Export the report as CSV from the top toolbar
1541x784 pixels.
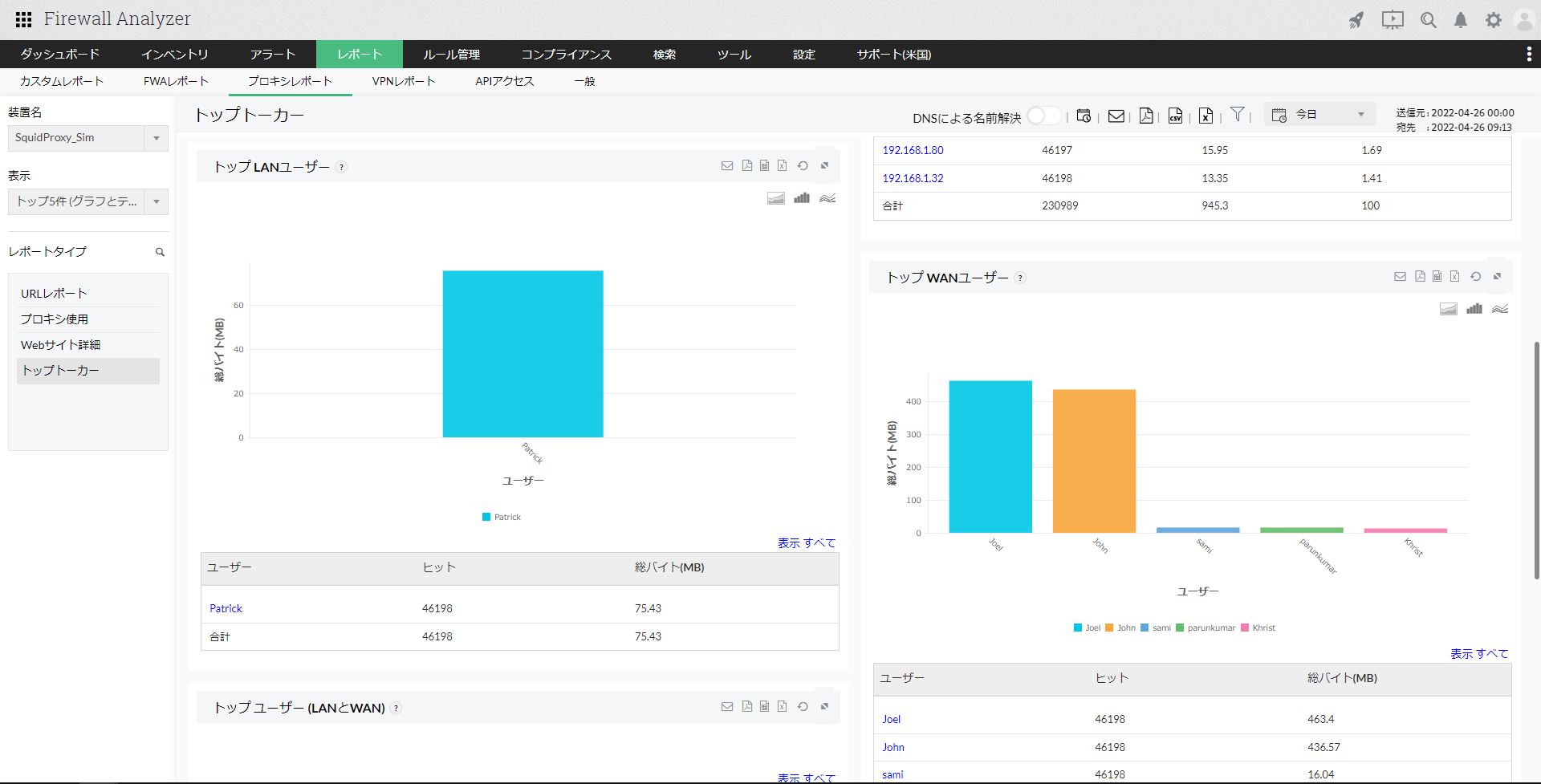click(1175, 116)
